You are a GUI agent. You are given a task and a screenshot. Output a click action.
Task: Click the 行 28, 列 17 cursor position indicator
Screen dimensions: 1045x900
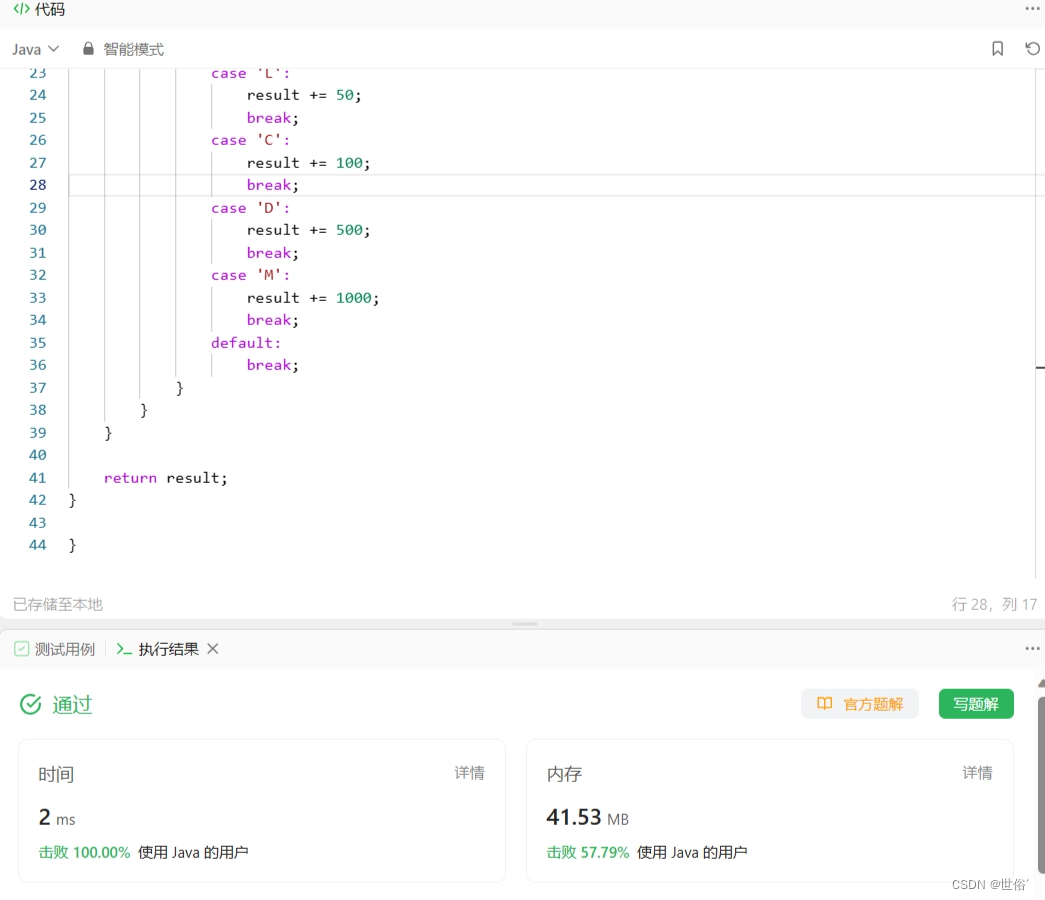[994, 604]
